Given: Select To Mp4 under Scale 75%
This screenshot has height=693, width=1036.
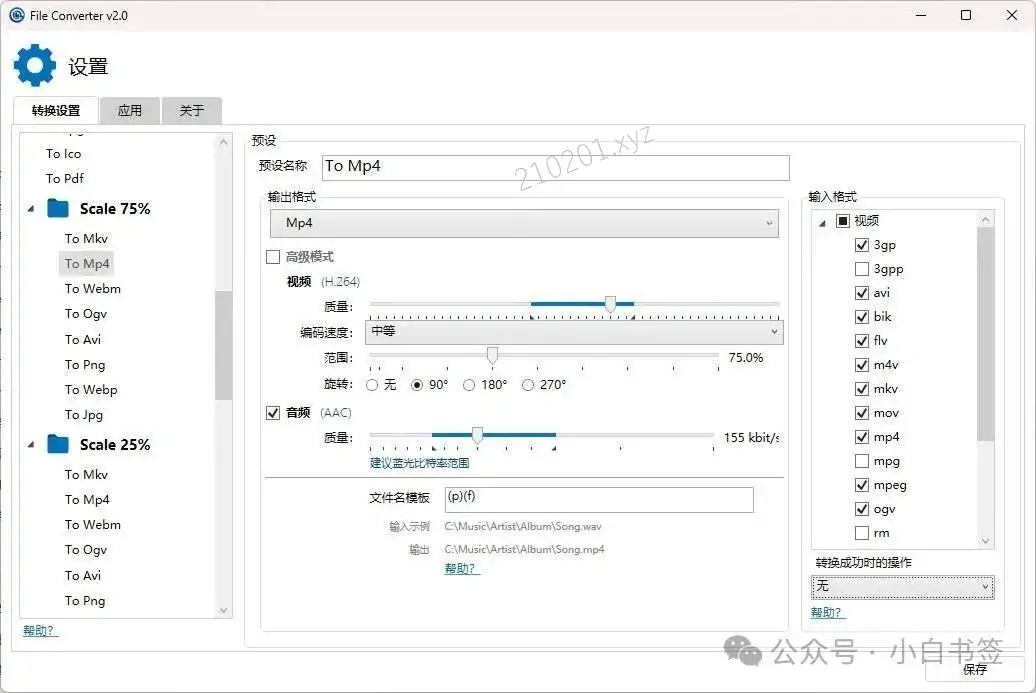Looking at the screenshot, I should pyautogui.click(x=87, y=264).
